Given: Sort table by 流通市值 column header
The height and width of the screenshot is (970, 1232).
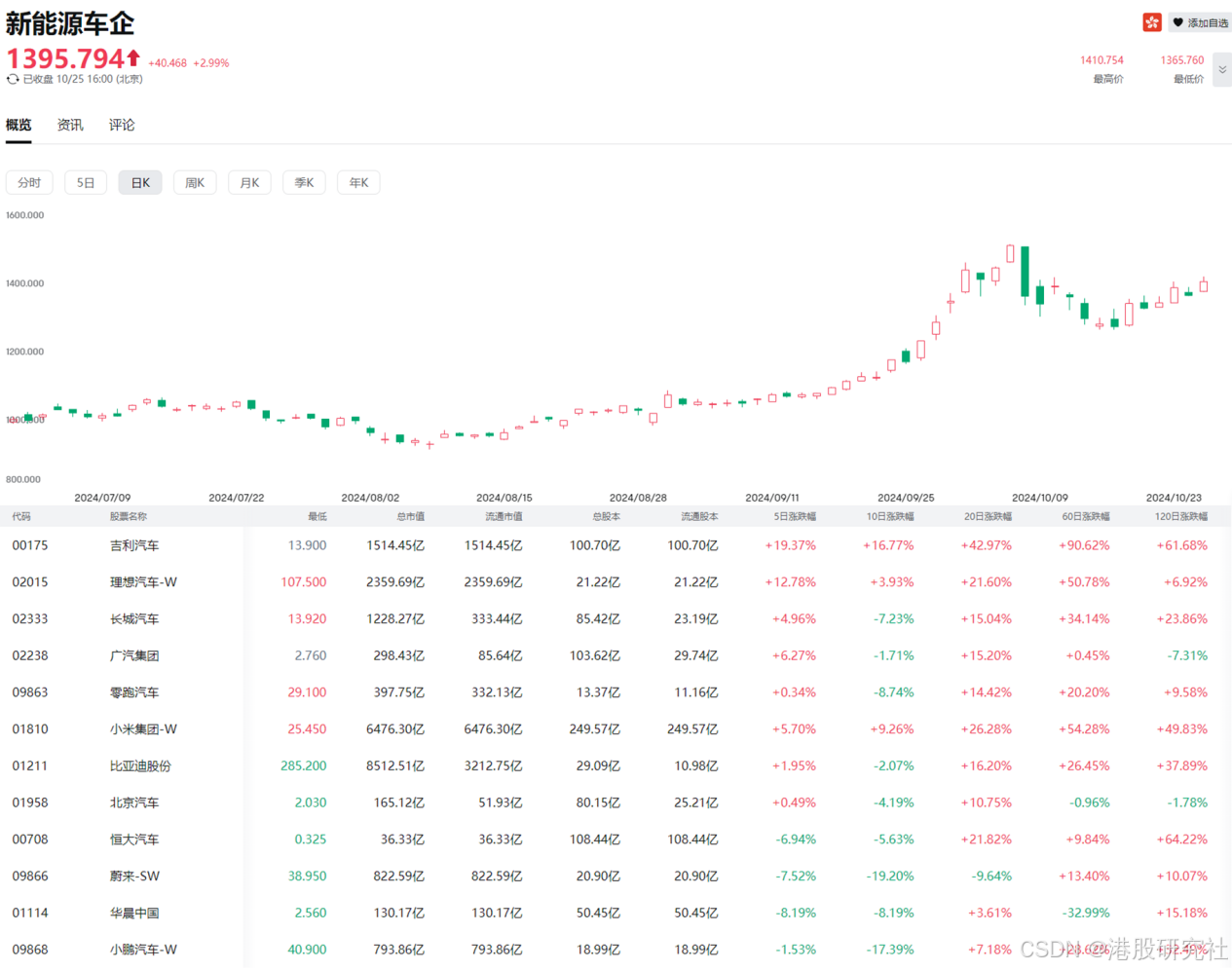Looking at the screenshot, I should coord(504,516).
